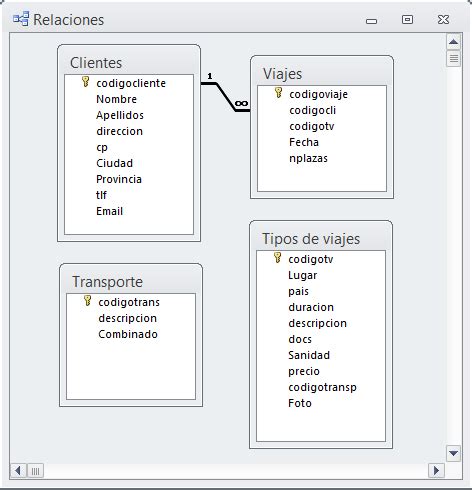Click the key icon in Tipos de viajes
Image resolution: width=472 pixels, height=490 pixels.
(x=277, y=258)
